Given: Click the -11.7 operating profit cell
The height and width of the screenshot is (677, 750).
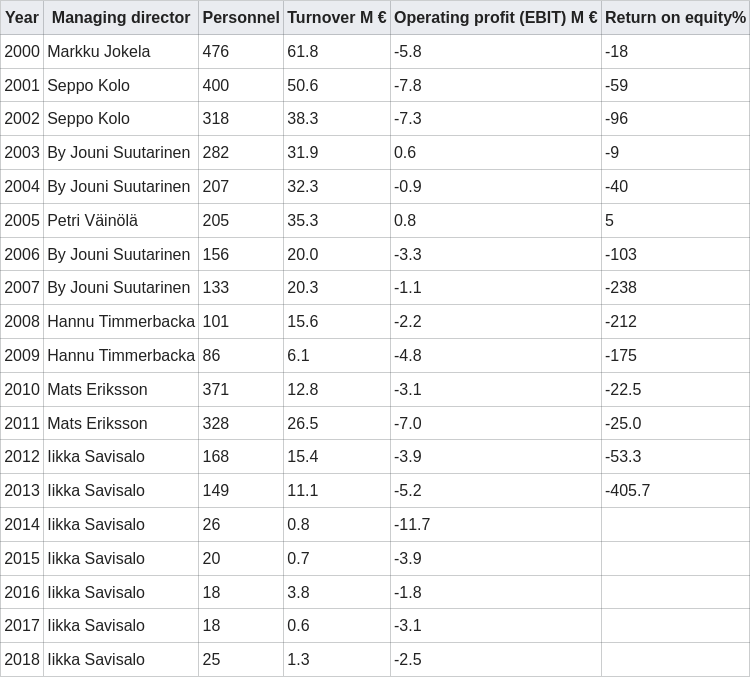Looking at the screenshot, I should (x=412, y=525).
